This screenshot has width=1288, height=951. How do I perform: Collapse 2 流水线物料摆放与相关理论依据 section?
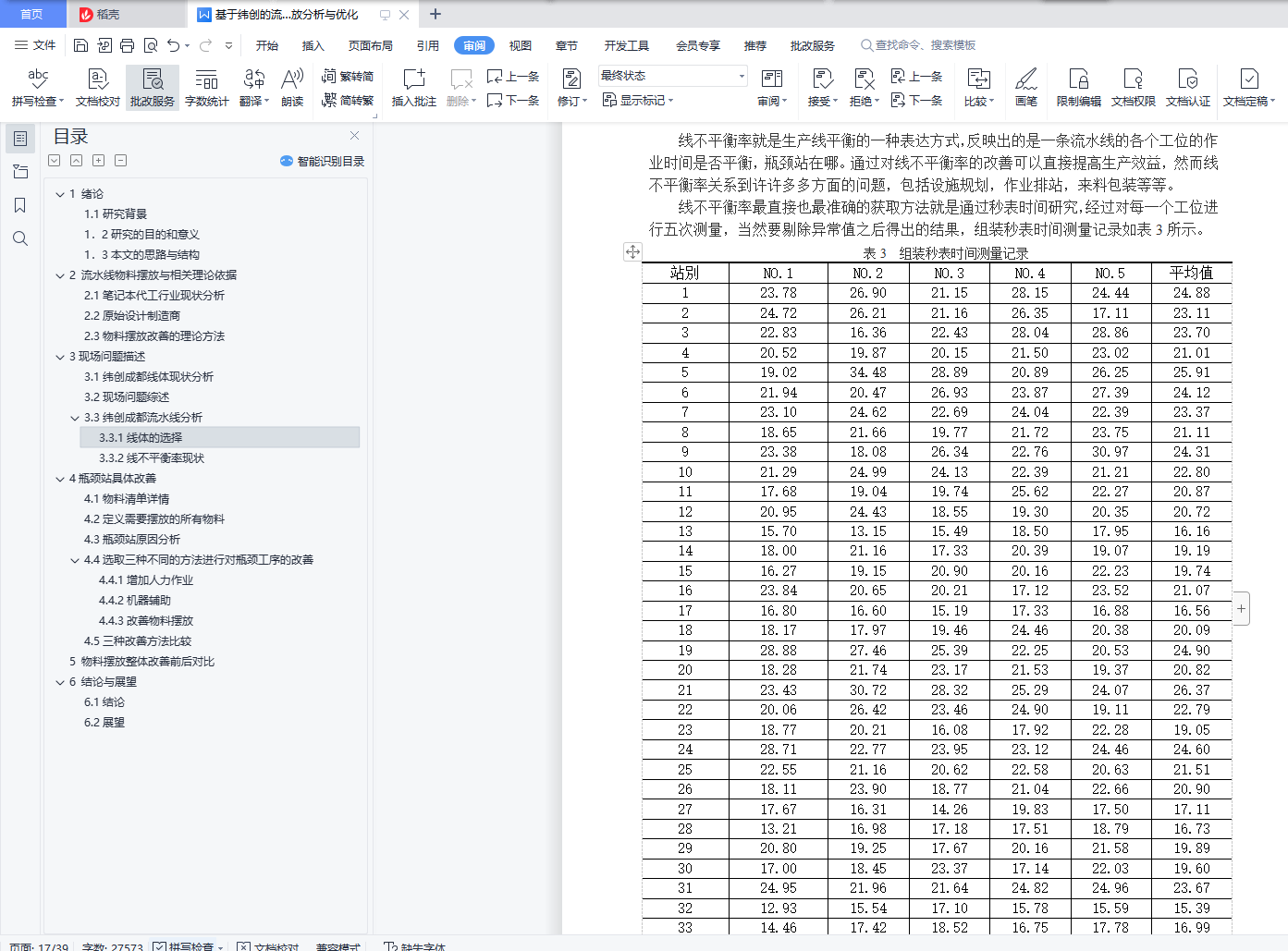point(60,275)
